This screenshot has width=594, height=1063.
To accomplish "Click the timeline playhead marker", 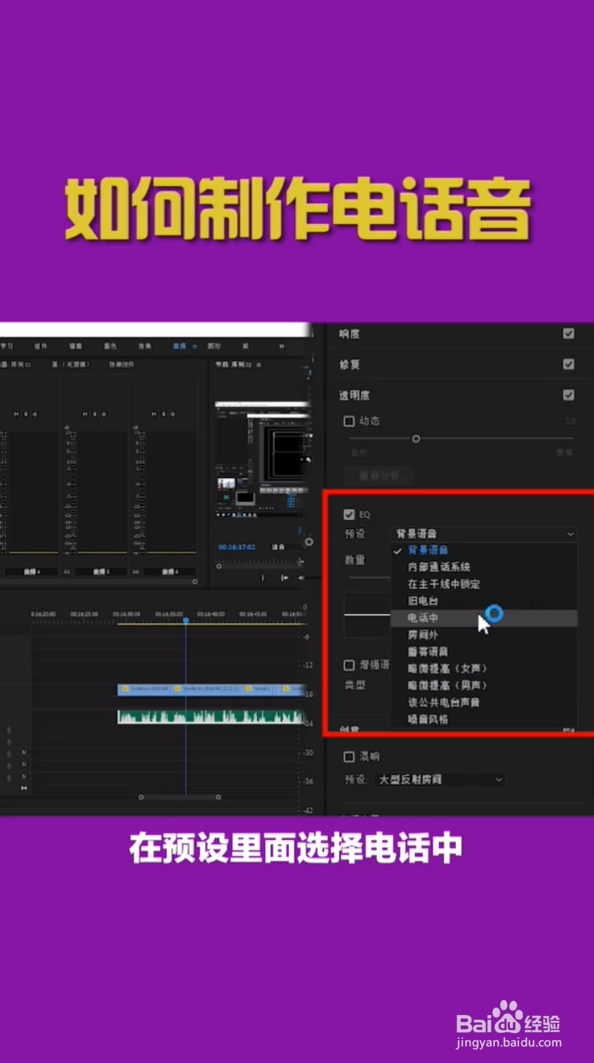I will tap(185, 620).
